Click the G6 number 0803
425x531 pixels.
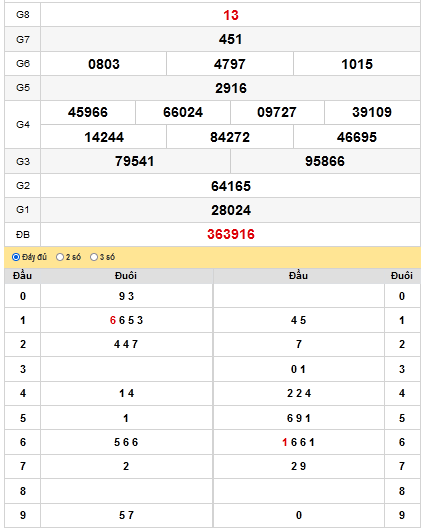pos(104,64)
